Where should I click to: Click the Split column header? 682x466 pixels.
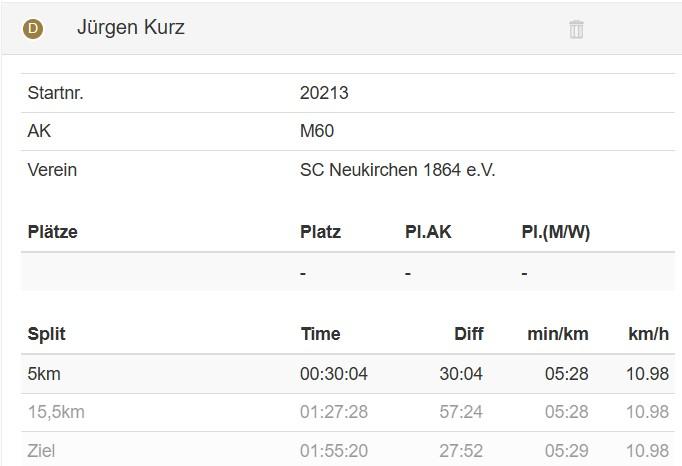47,334
